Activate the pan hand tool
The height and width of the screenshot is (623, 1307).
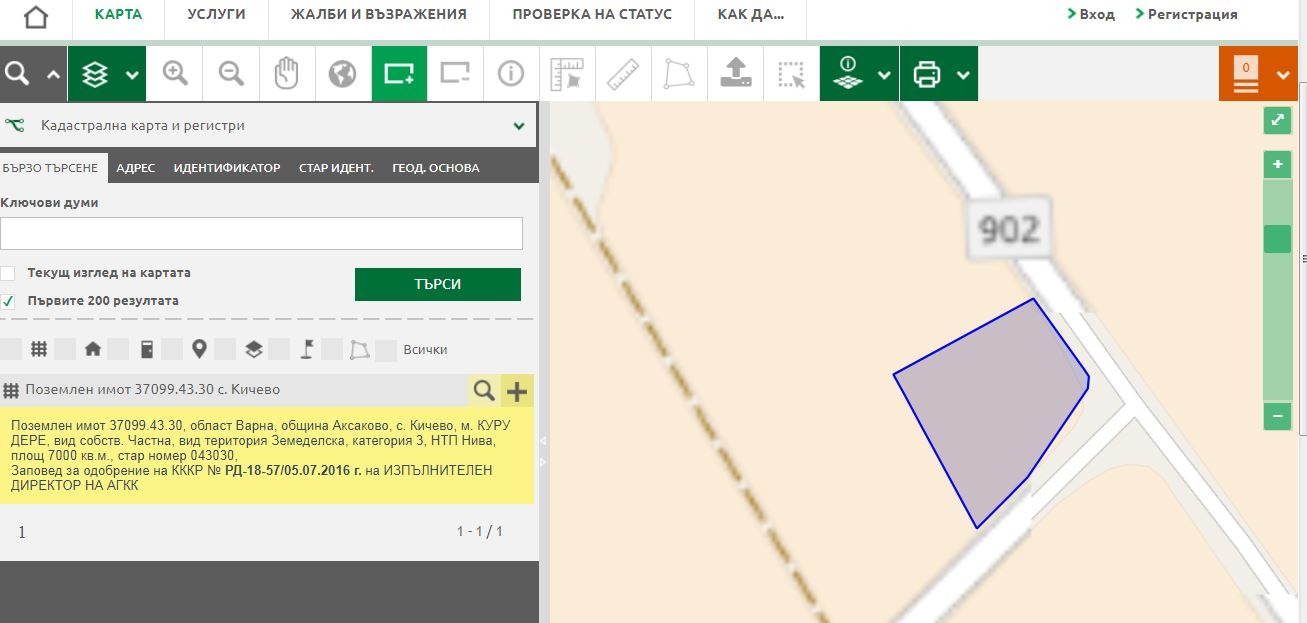[287, 74]
